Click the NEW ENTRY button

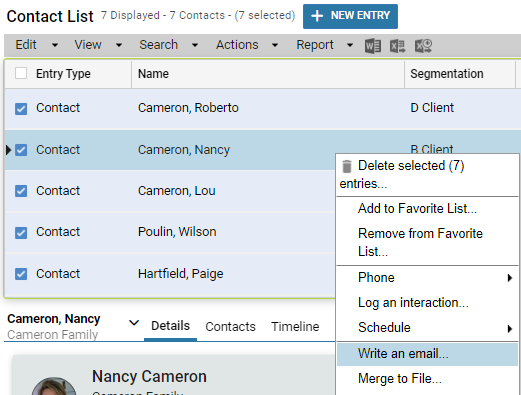click(x=350, y=16)
